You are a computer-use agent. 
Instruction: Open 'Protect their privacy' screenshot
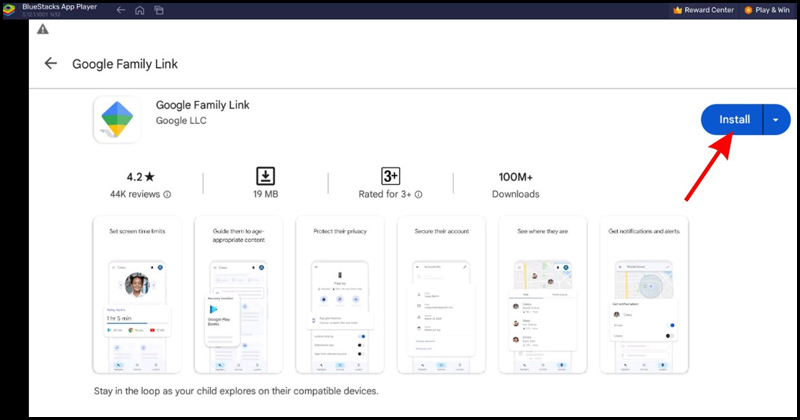click(340, 295)
